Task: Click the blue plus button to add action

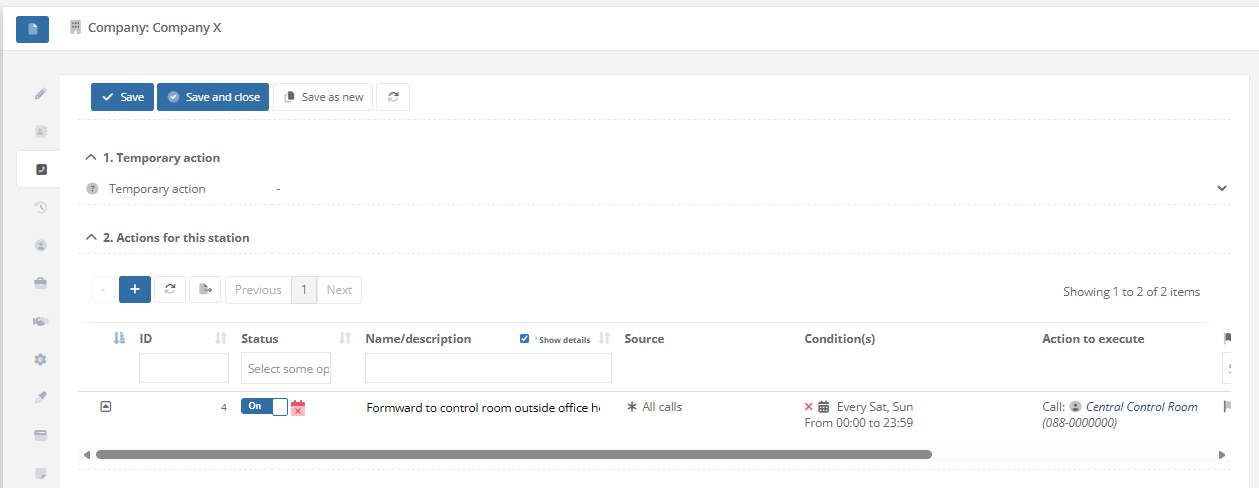Action: click(135, 289)
